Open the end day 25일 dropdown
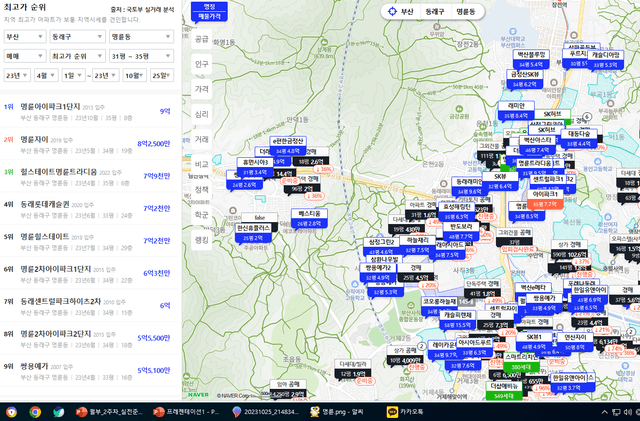This screenshot has width=640, height=421. pos(162,76)
